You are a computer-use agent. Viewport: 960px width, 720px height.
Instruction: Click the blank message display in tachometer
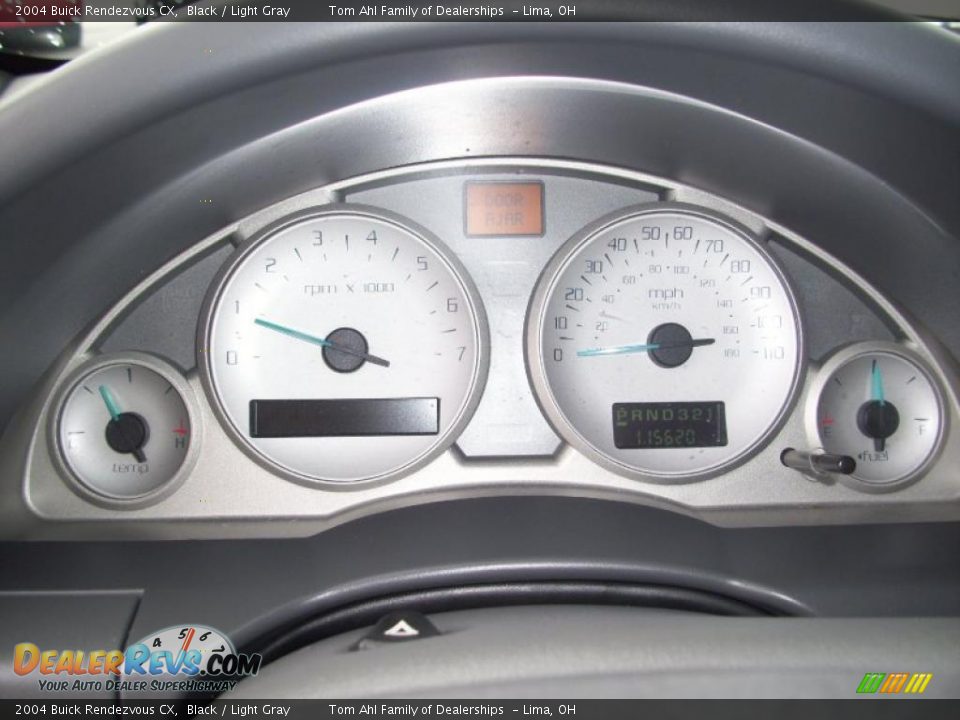coord(345,417)
